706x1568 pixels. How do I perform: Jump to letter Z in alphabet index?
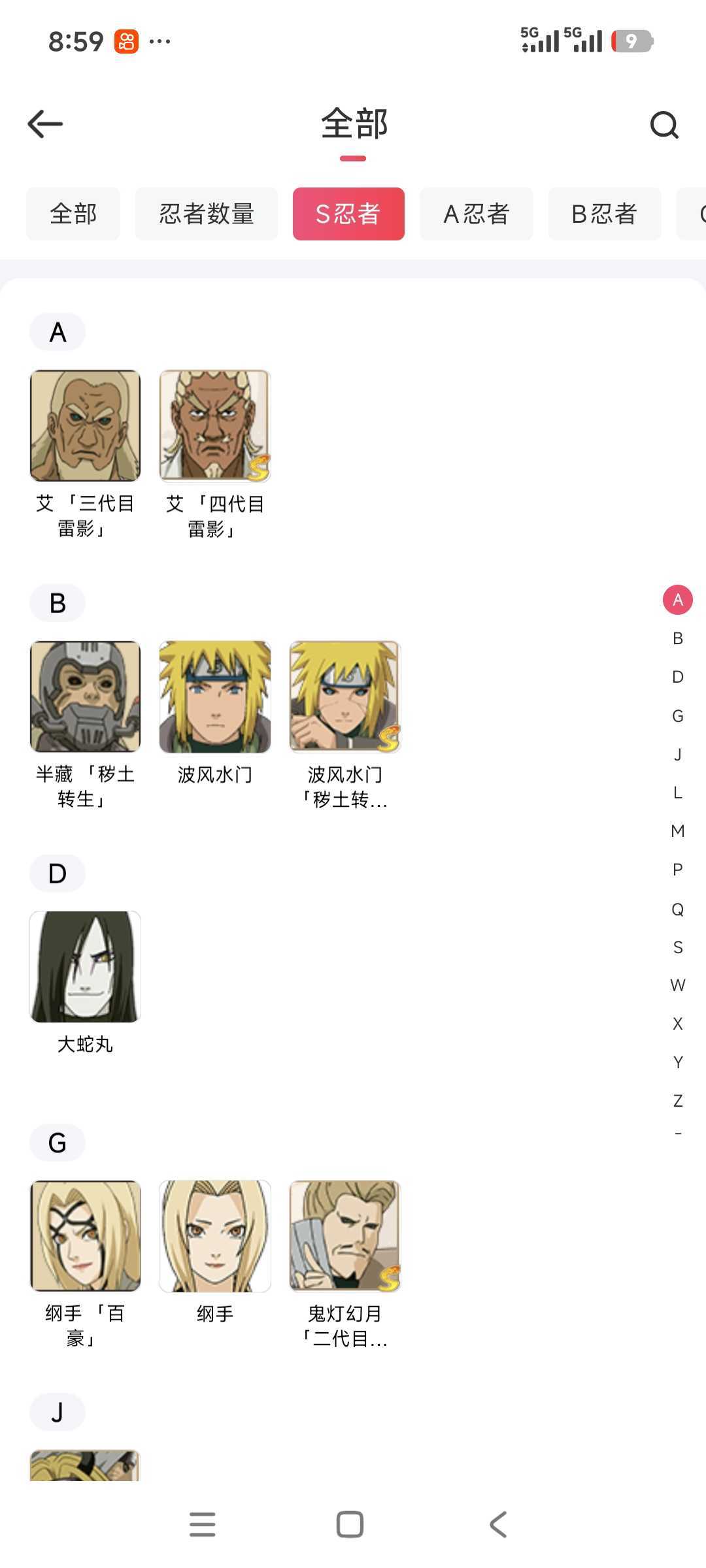(x=678, y=1101)
